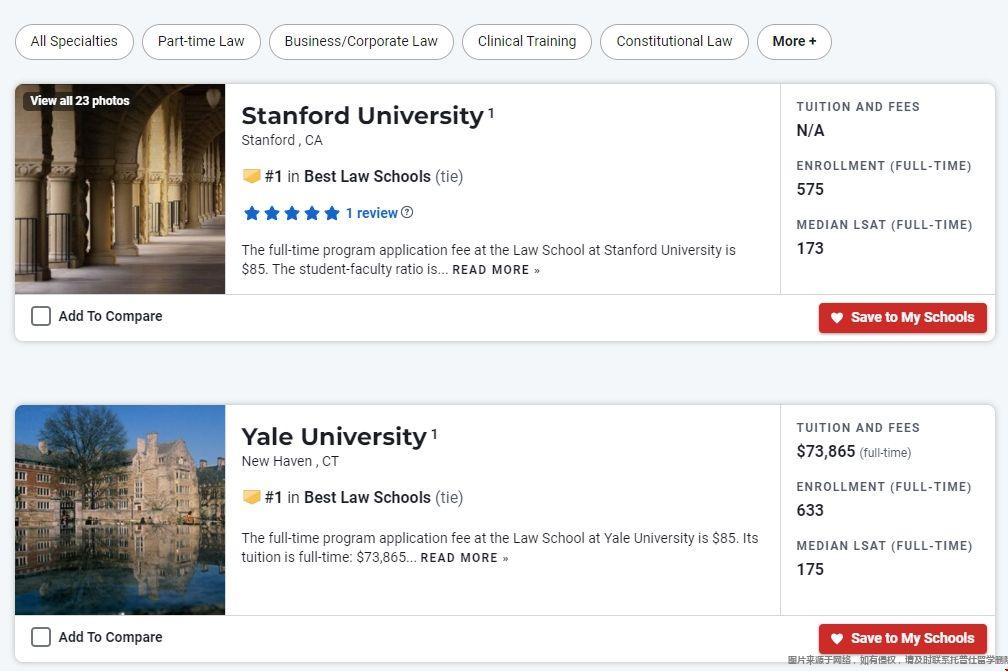Click Yale's #1 ranking badge icon
The height and width of the screenshot is (671, 1008).
[x=251, y=497]
